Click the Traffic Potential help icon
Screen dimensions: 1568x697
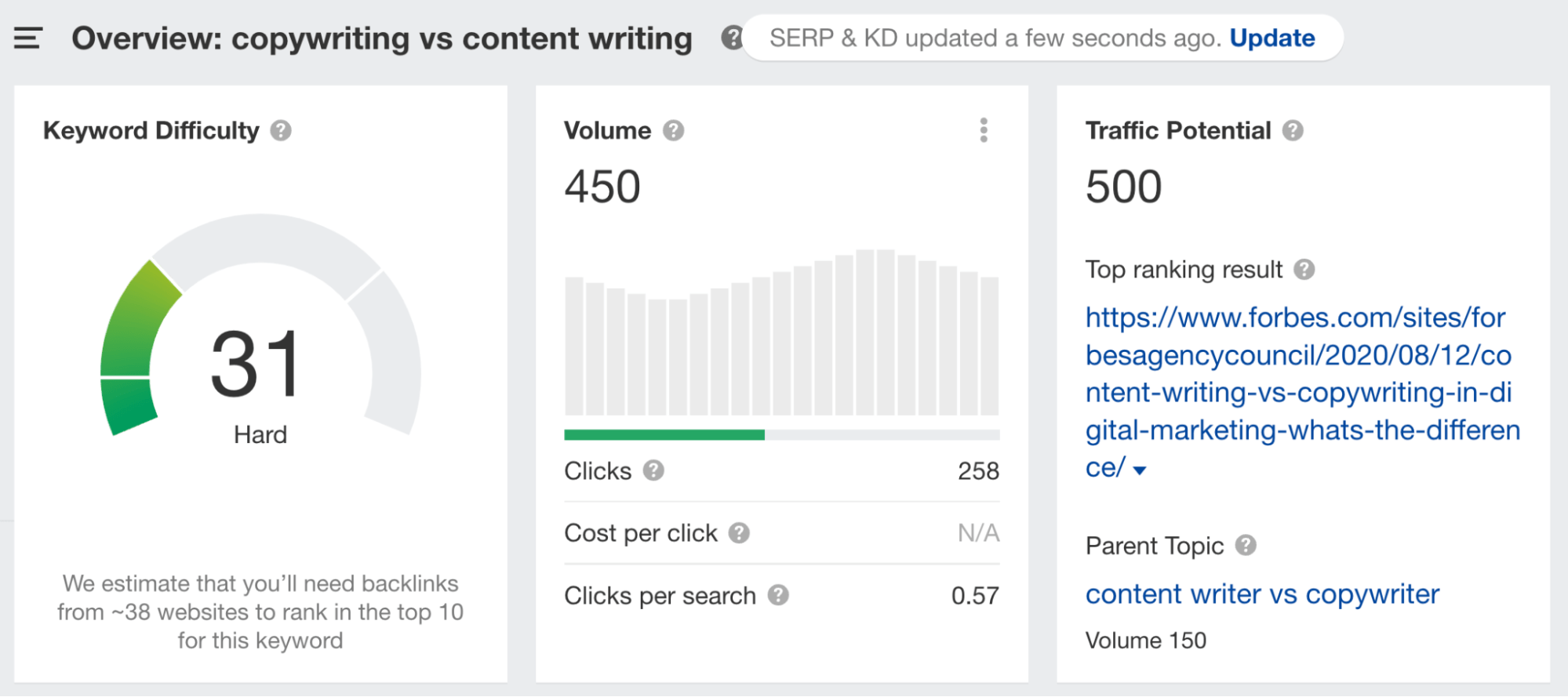[1294, 130]
